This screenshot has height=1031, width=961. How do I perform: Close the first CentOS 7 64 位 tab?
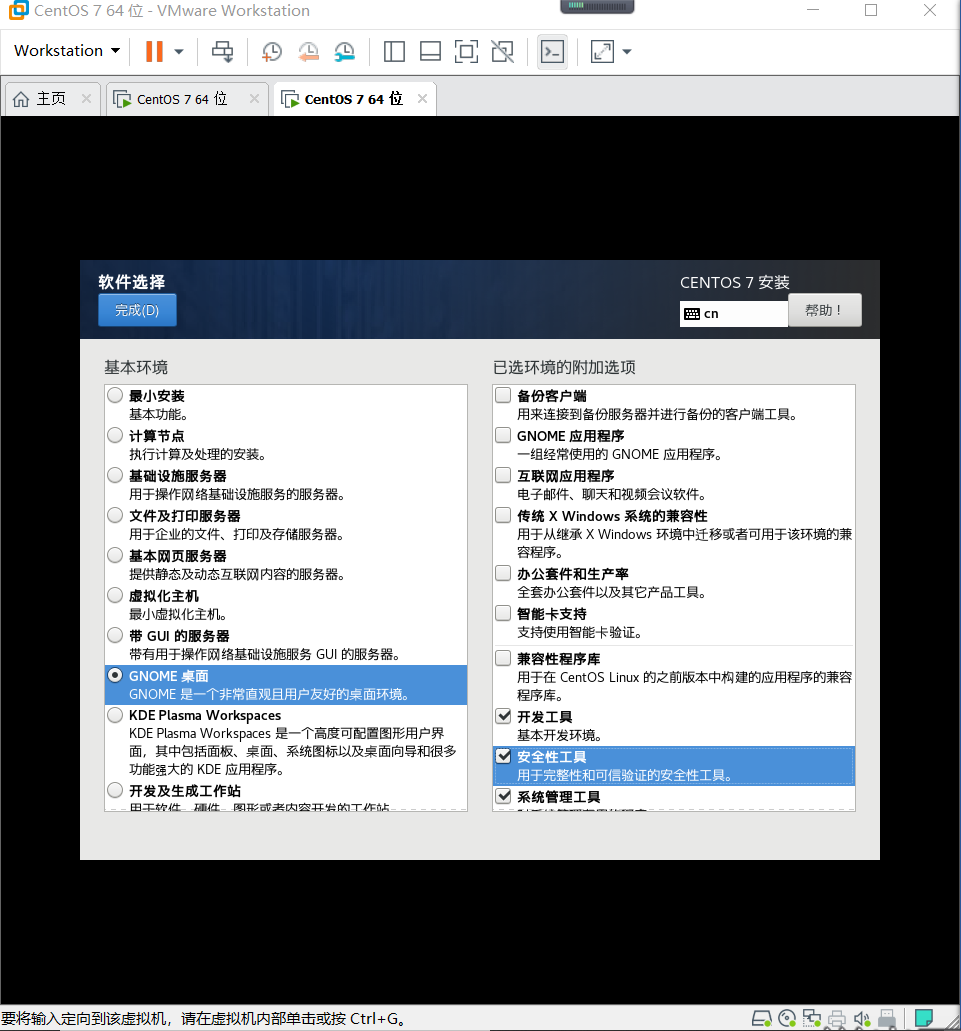[254, 99]
